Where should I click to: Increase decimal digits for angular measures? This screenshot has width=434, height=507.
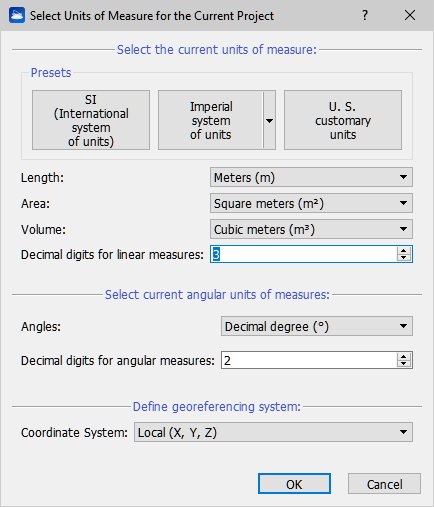coord(404,357)
